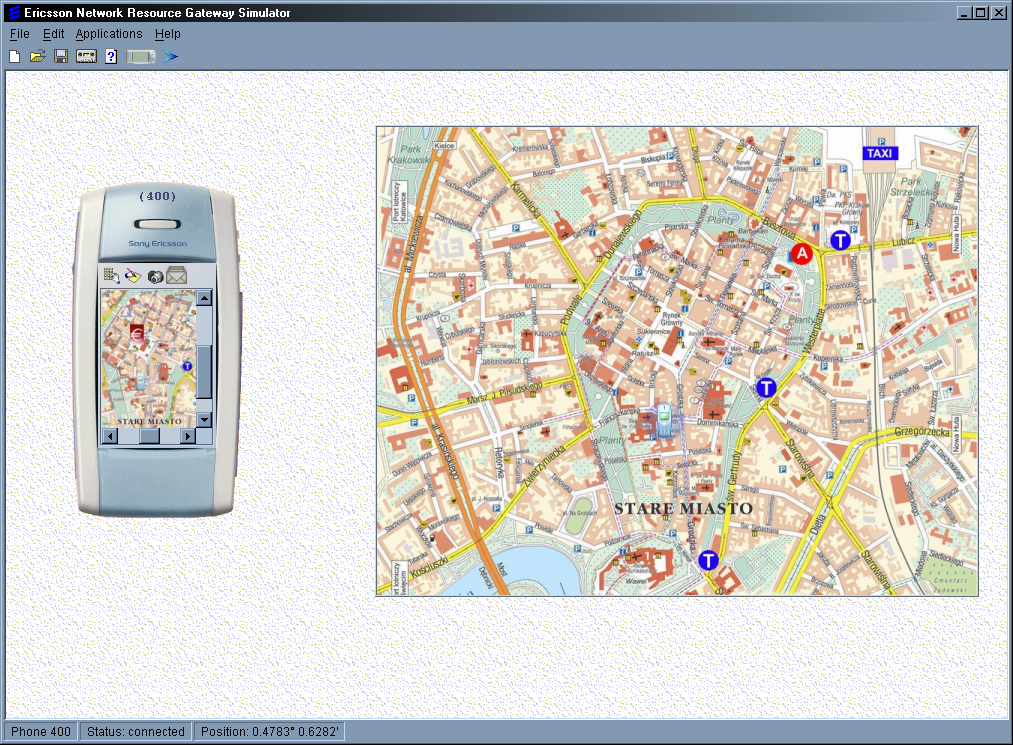This screenshot has height=745, width=1013.
Task: Tap the notepad pen icon on the phone
Action: [x=133, y=276]
